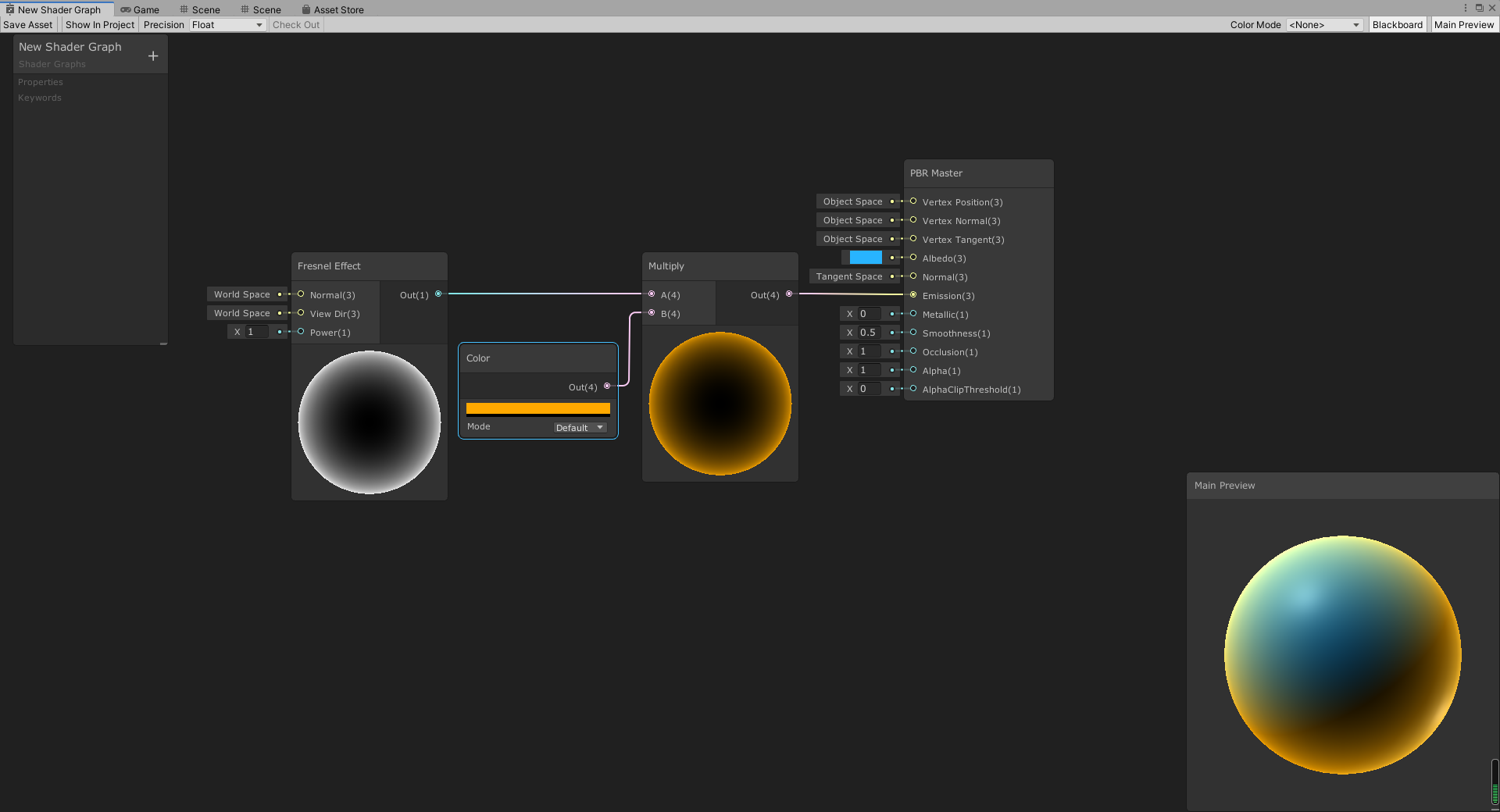Click the Show In Project button
1500x812 pixels.
click(x=99, y=24)
